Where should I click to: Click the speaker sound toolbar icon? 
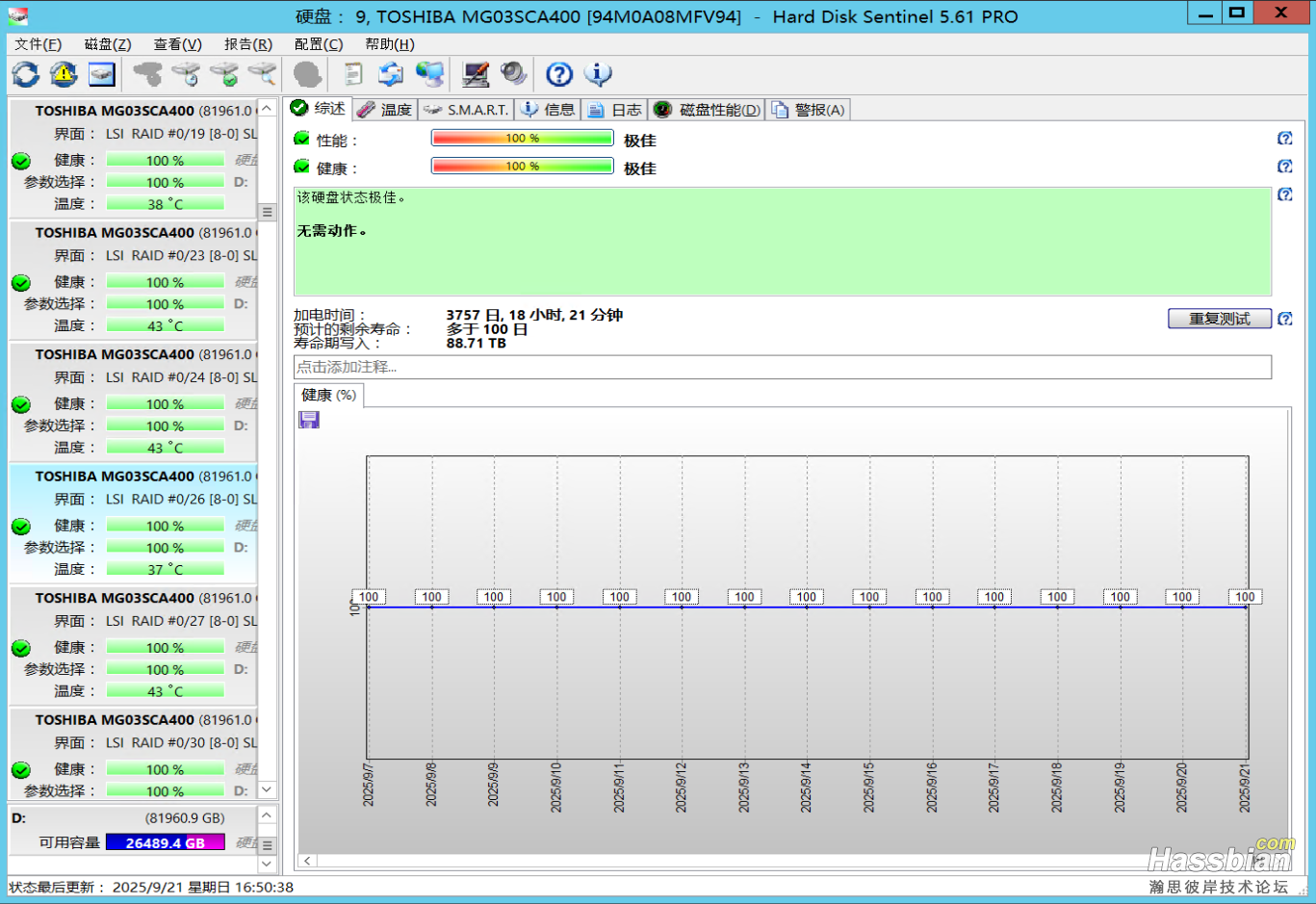point(513,74)
